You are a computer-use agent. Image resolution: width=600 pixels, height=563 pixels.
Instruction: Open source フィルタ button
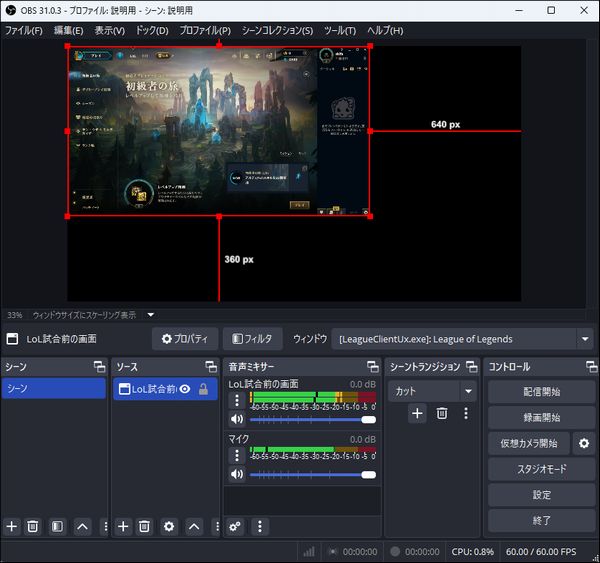253,339
